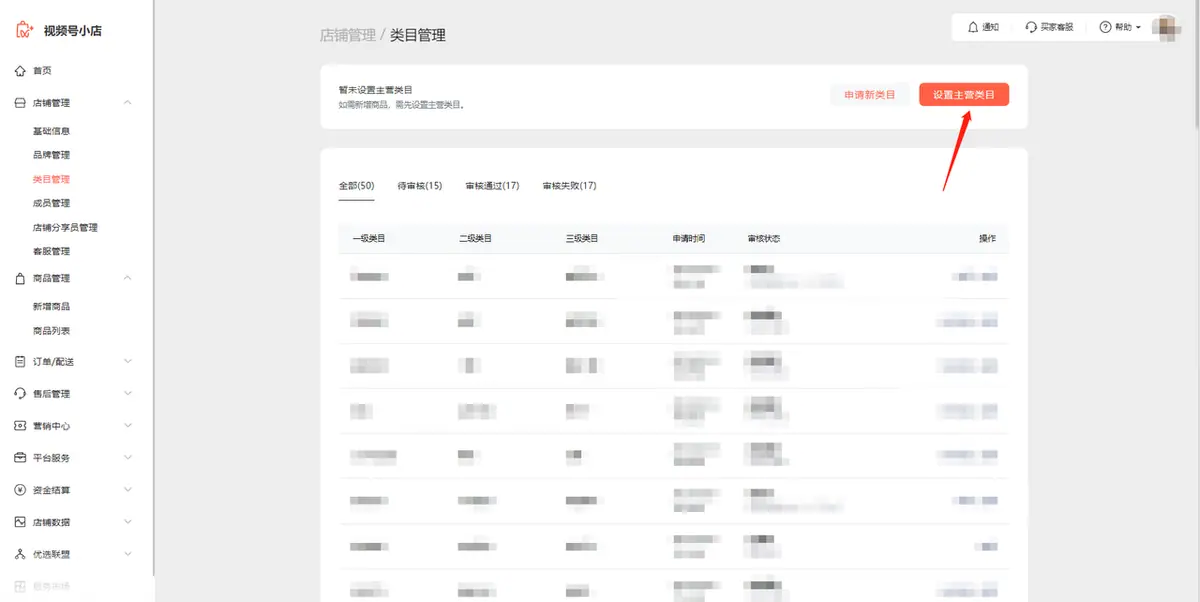Click the 资金结算 yuan coin icon
Viewport: 1200px width, 602px height.
[20, 490]
